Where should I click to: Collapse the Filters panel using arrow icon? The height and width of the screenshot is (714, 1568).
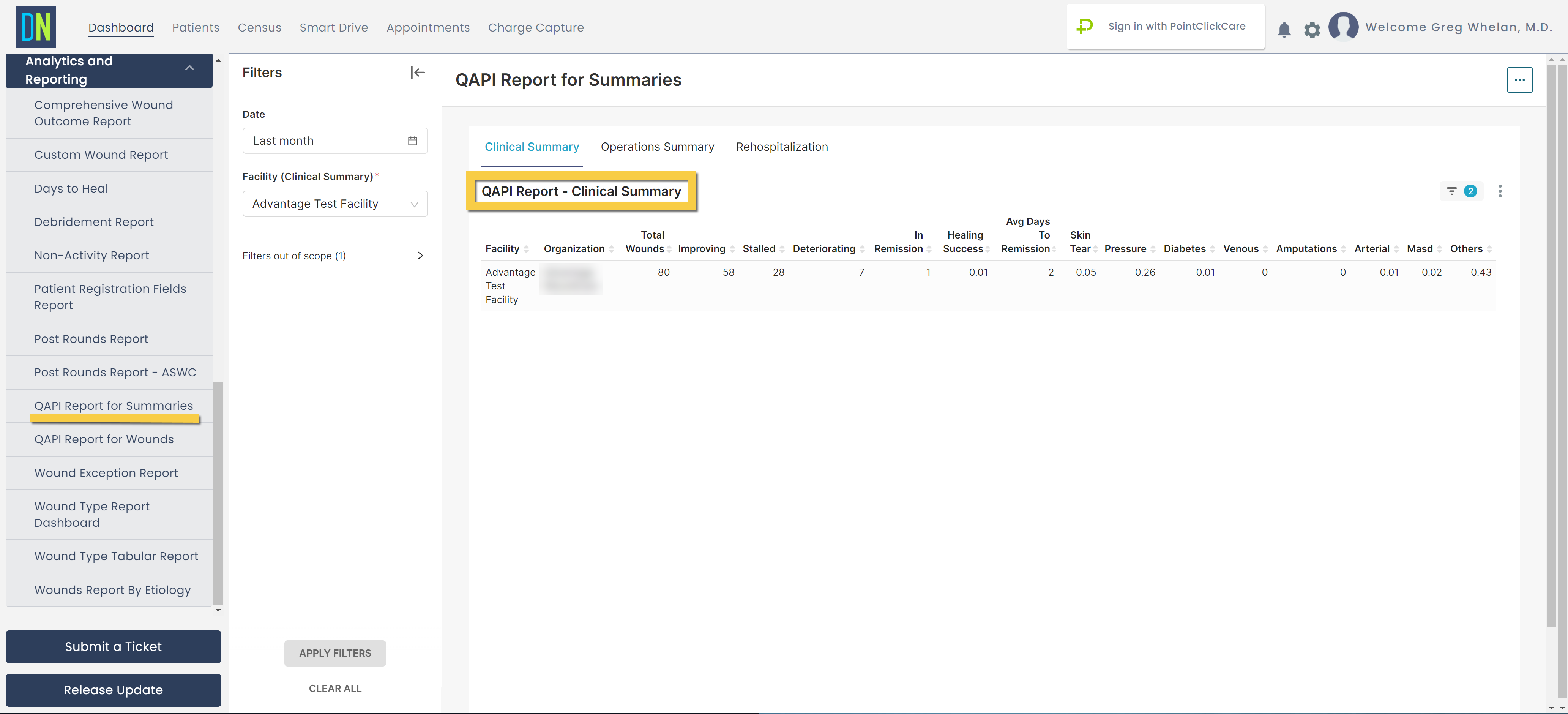418,73
